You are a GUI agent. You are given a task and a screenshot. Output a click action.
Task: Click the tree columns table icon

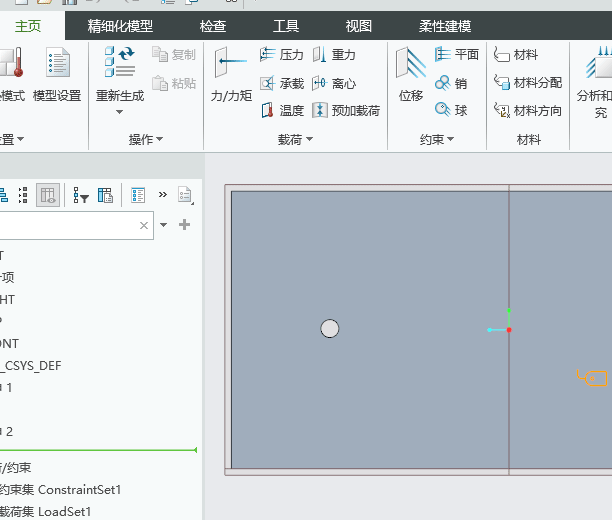pyautogui.click(x=105, y=195)
